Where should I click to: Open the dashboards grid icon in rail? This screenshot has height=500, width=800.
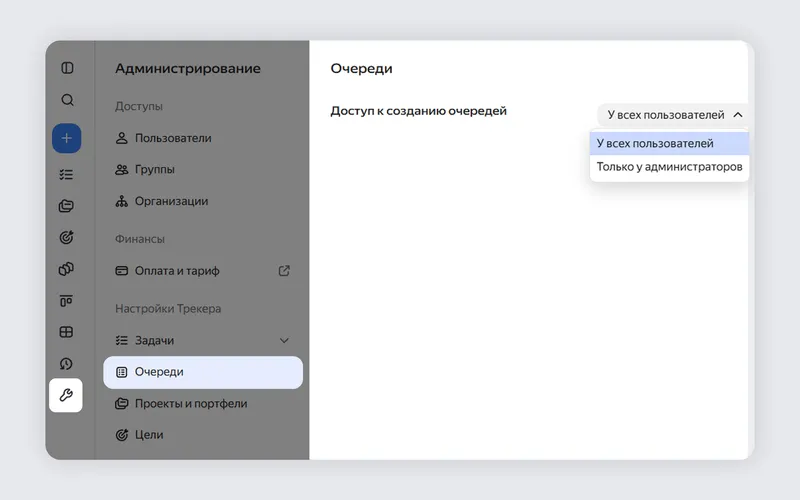click(x=66, y=332)
